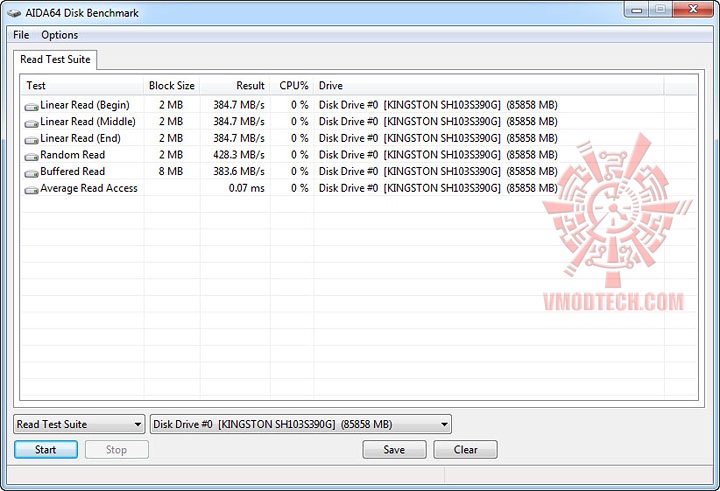Image resolution: width=720 pixels, height=491 pixels.
Task: Select the Buffered Read row text
Action: tap(73, 171)
